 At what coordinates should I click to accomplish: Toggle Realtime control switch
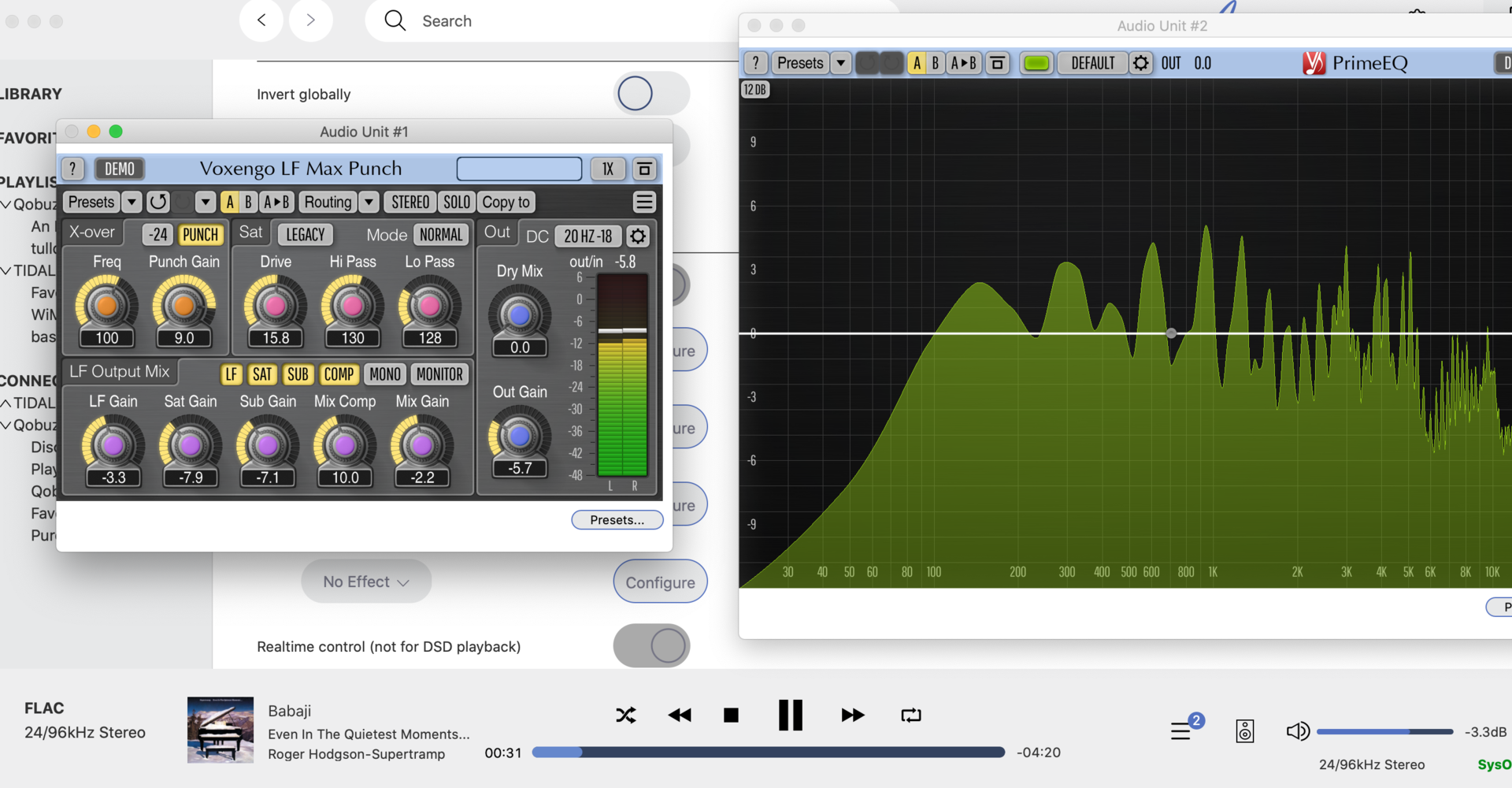pyautogui.click(x=650, y=646)
